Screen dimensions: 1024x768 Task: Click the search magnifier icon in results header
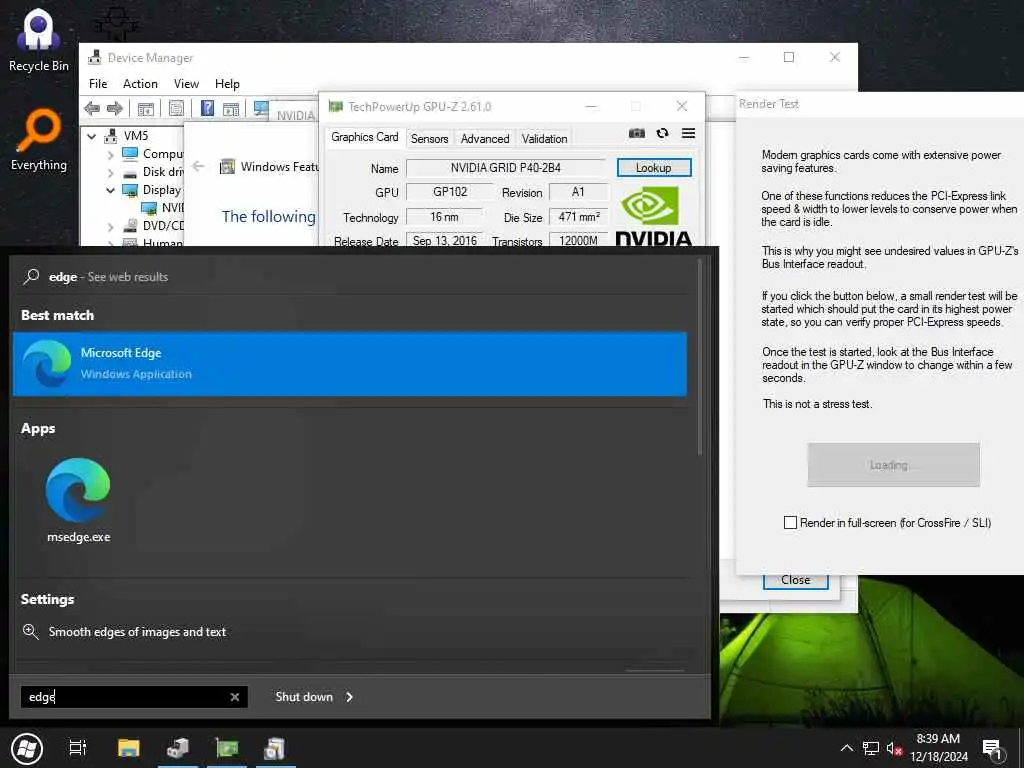click(31, 277)
